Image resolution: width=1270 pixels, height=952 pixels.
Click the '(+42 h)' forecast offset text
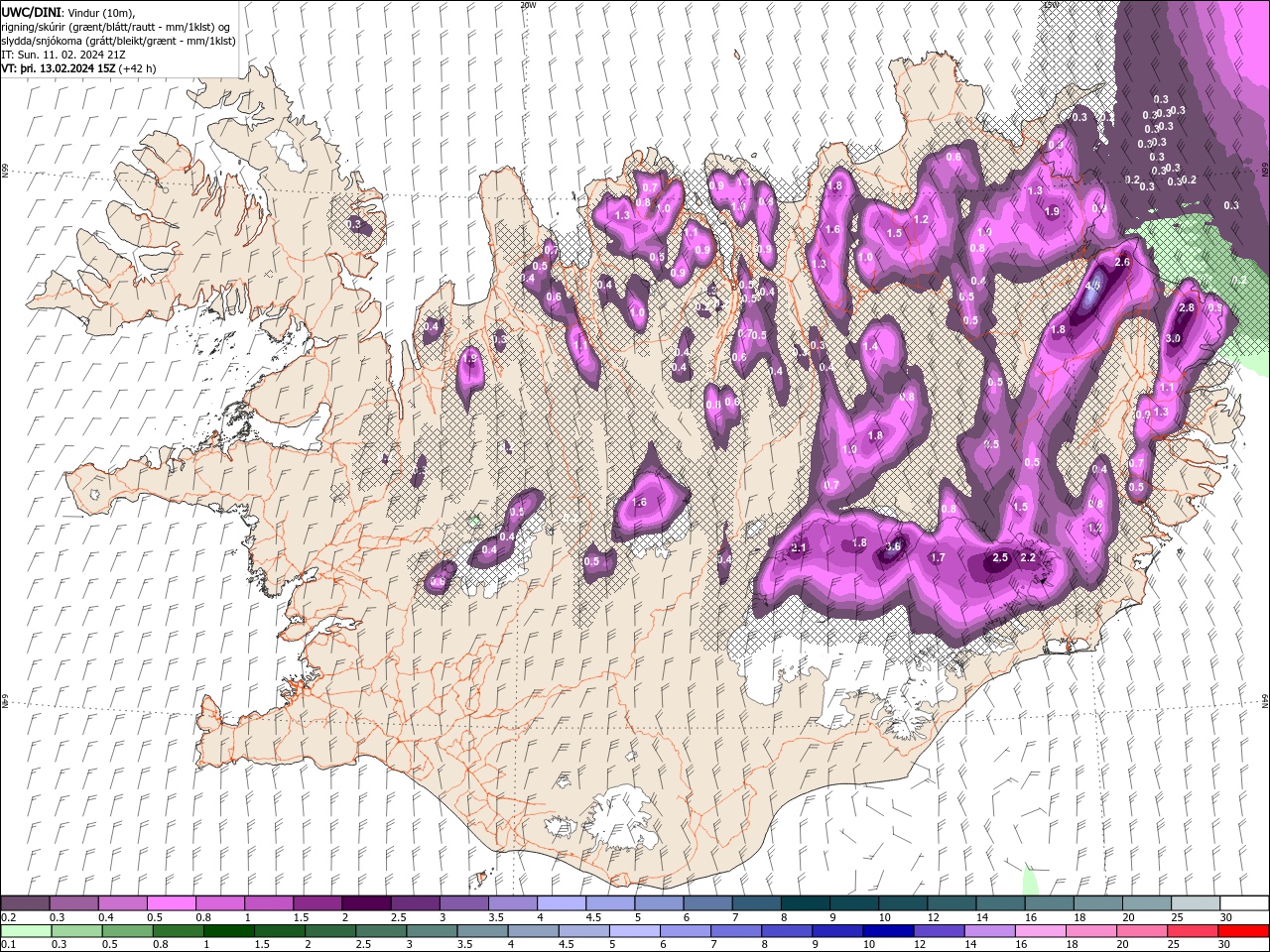[x=139, y=68]
